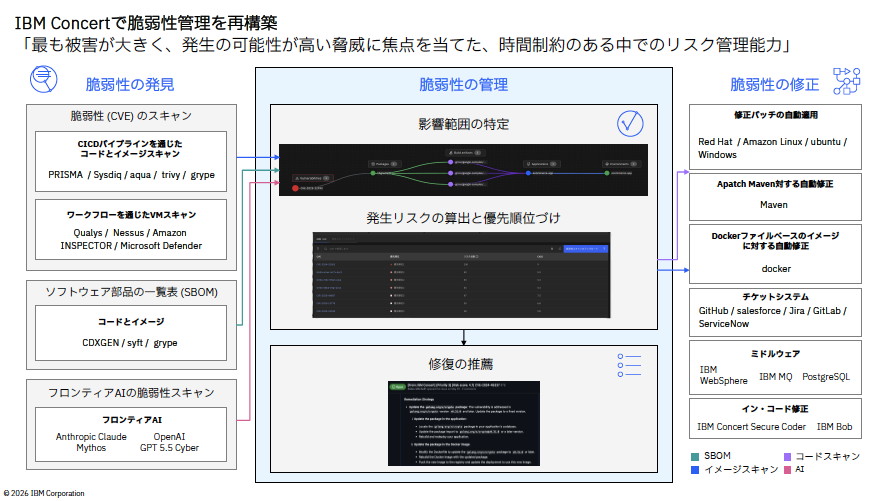Click the Anthropic Claude Mythos text
This screenshot has width=890, height=501.
click(x=91, y=442)
